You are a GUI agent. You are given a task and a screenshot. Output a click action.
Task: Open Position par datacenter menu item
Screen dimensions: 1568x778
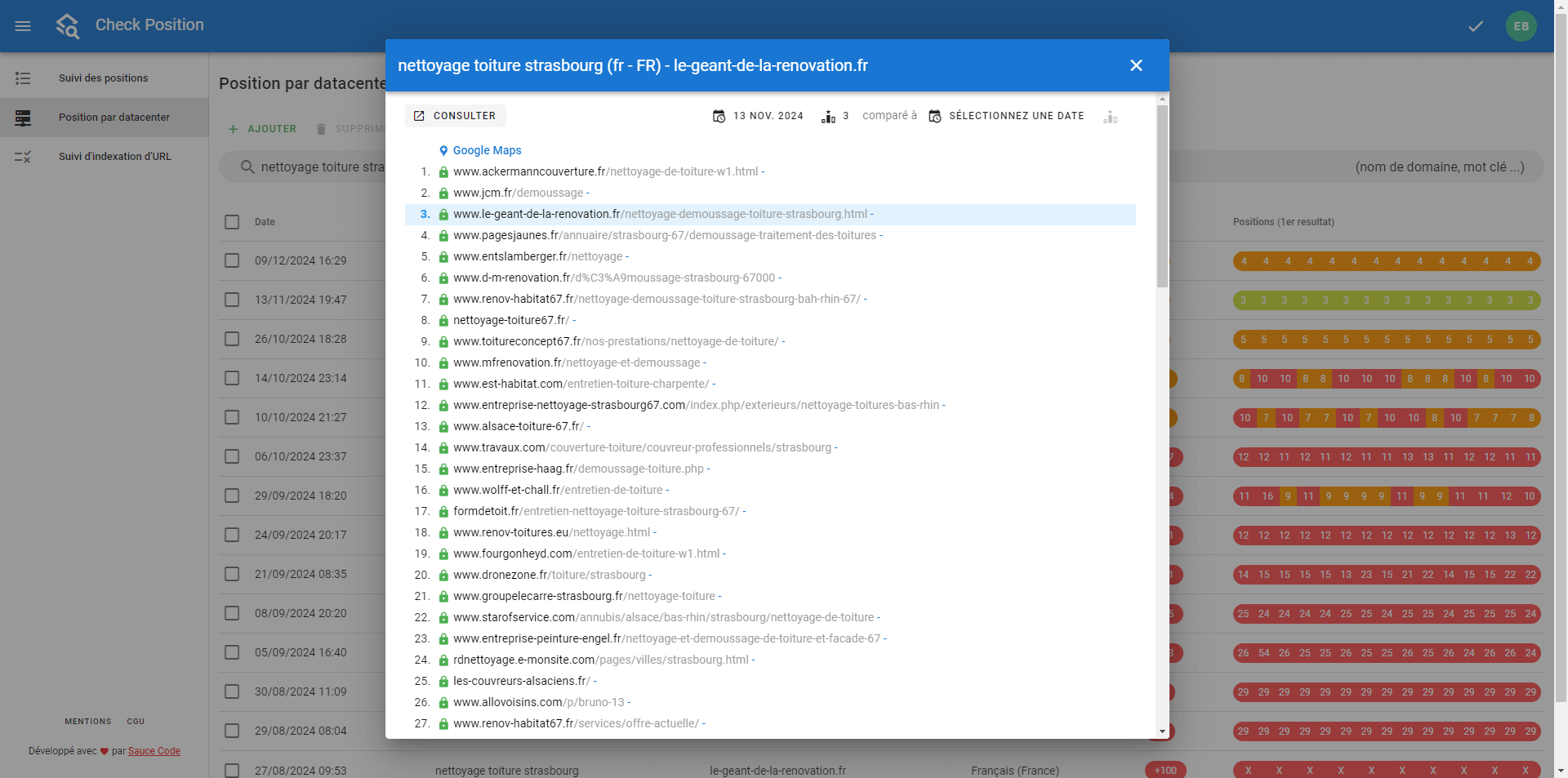(105, 118)
